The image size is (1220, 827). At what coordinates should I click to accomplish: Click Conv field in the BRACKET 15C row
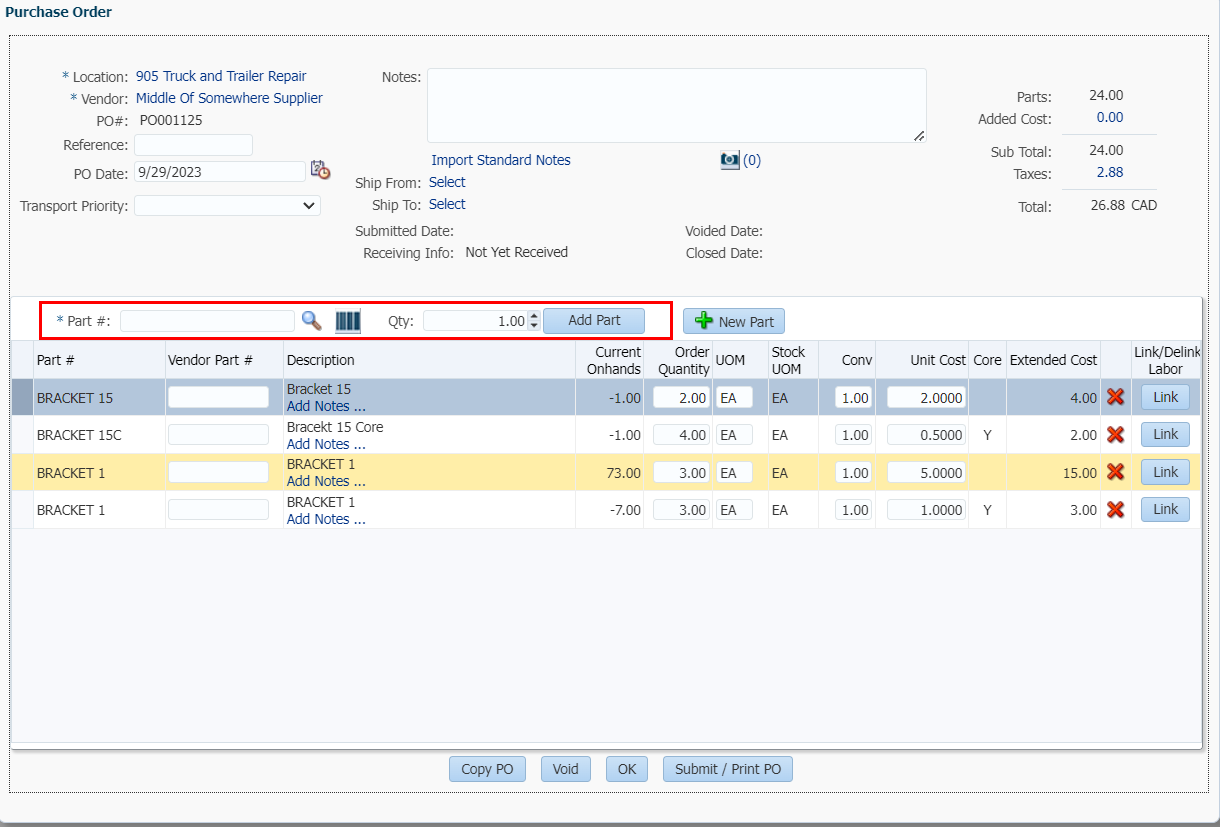[x=854, y=435]
